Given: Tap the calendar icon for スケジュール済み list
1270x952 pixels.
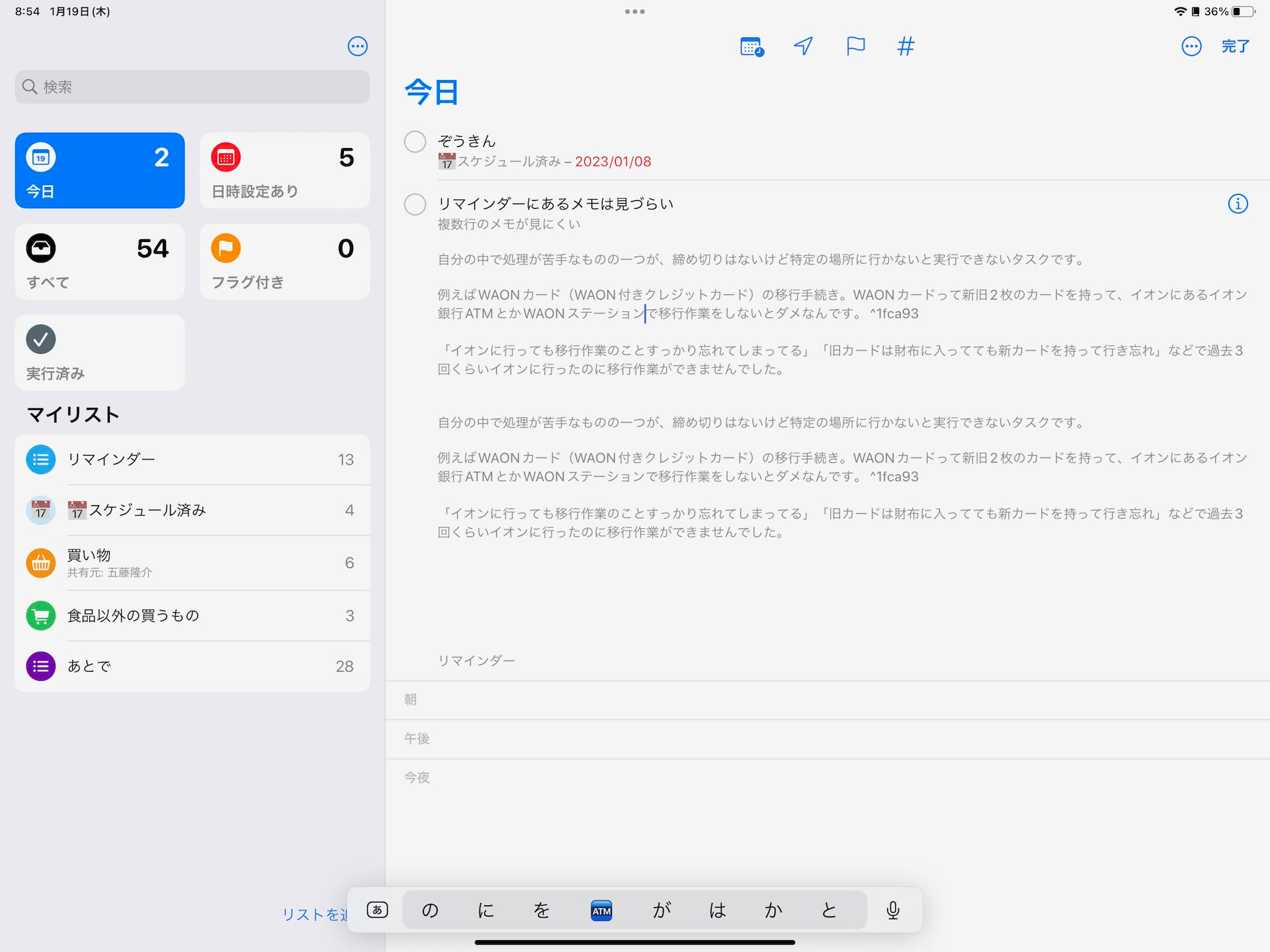Looking at the screenshot, I should coord(41,510).
